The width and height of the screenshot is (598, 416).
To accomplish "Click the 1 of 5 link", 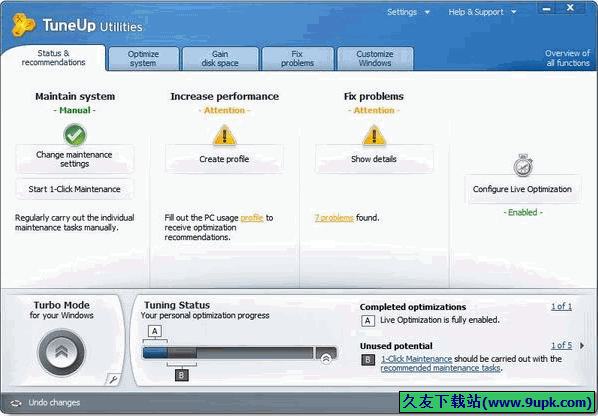I will tap(561, 345).
